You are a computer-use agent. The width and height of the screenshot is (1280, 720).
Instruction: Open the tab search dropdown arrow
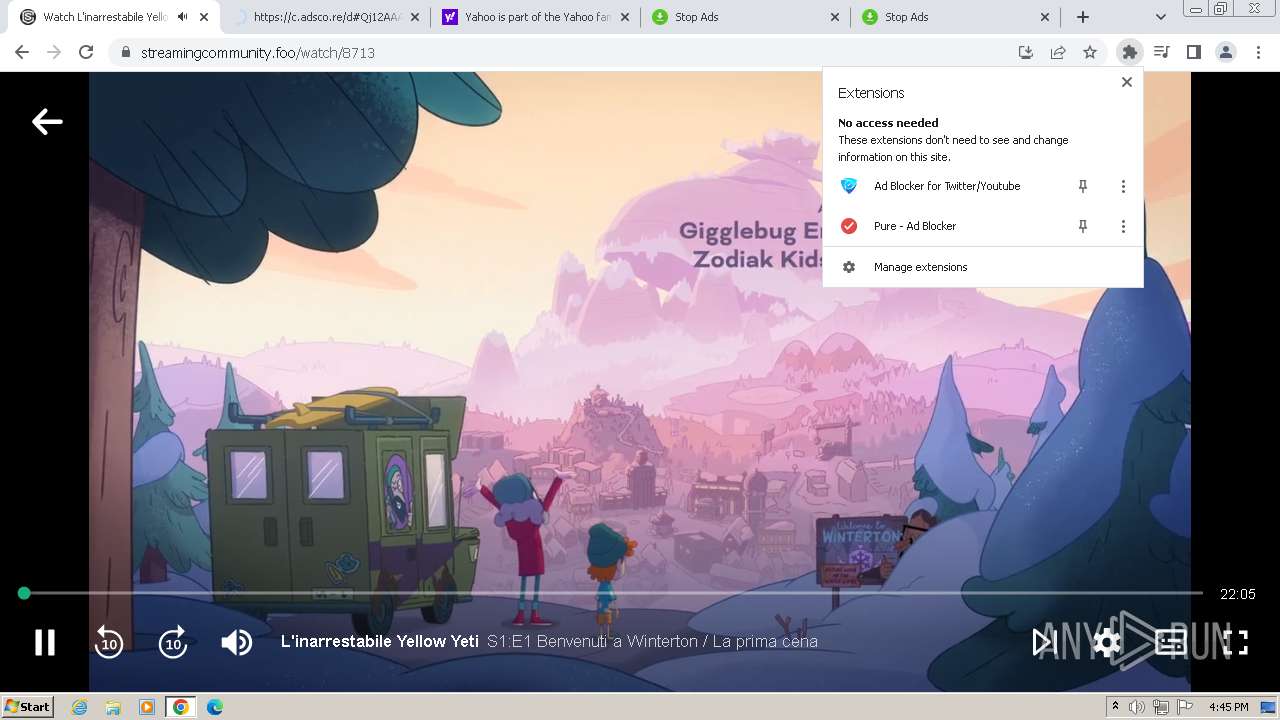pos(1160,17)
